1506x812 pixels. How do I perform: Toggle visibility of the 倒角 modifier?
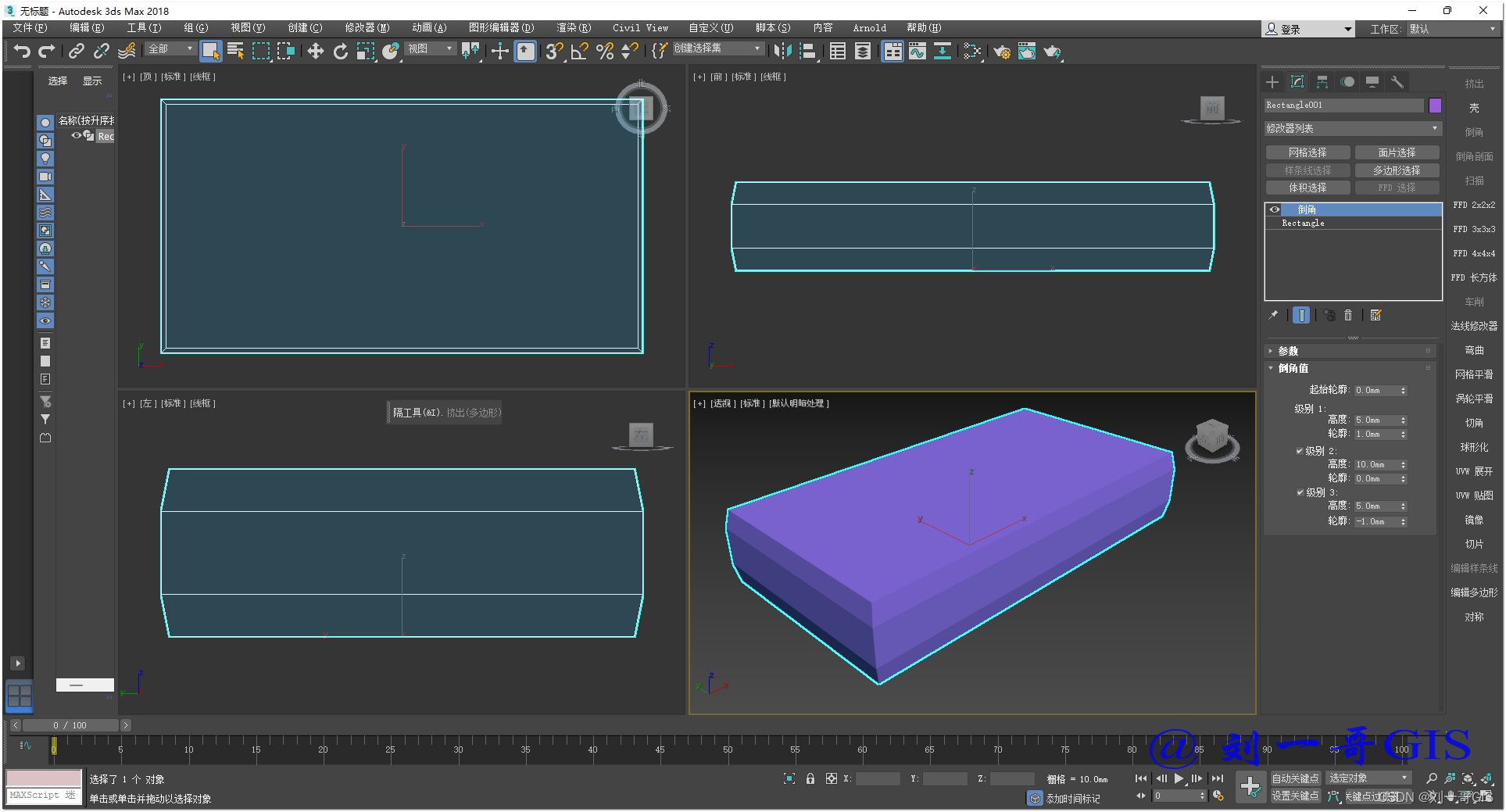pos(1275,209)
